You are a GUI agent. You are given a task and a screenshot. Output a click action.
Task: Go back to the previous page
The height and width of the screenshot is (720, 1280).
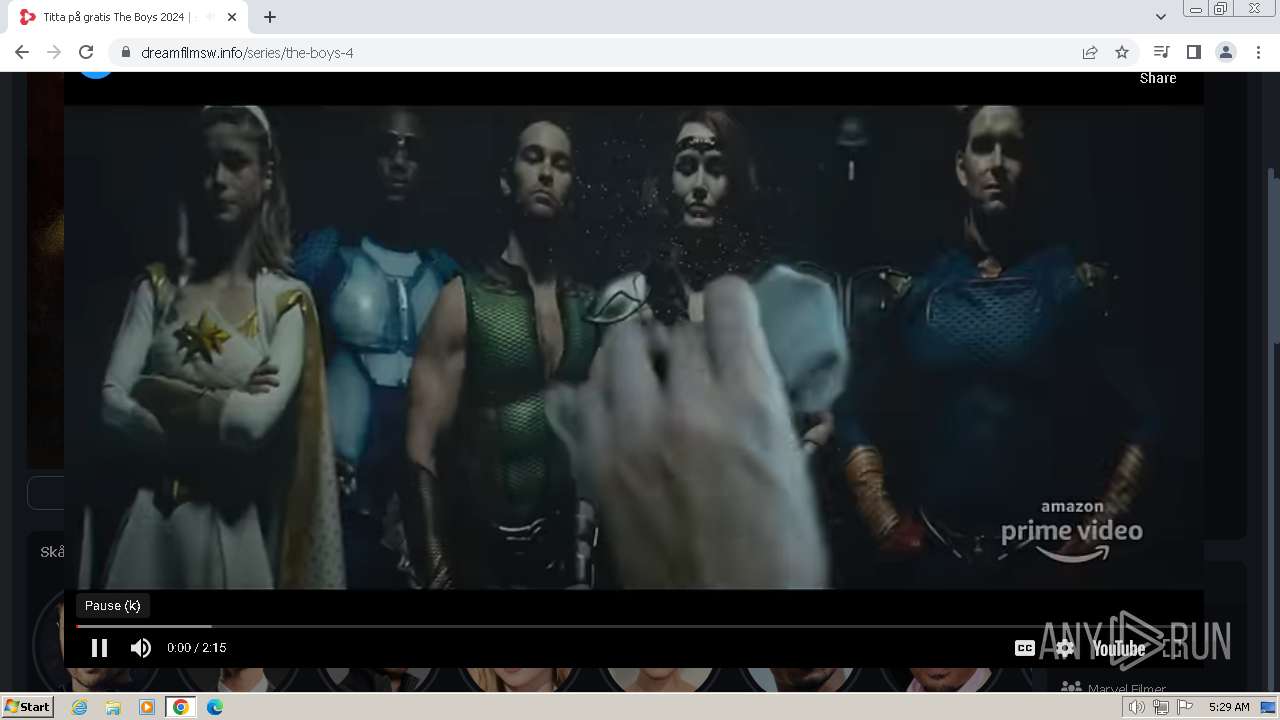click(x=22, y=52)
